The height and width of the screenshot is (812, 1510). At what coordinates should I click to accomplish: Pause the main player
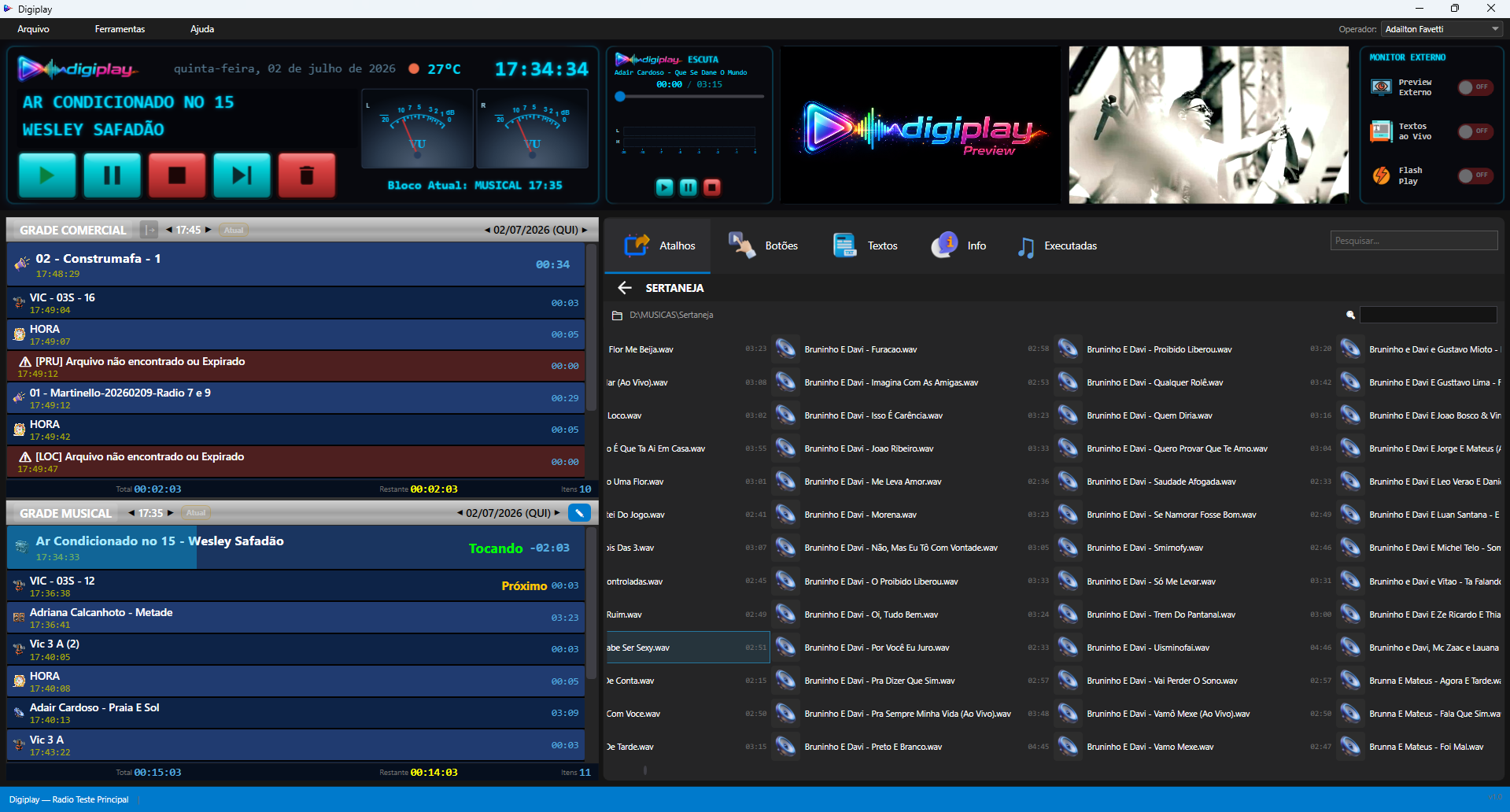[x=113, y=175]
